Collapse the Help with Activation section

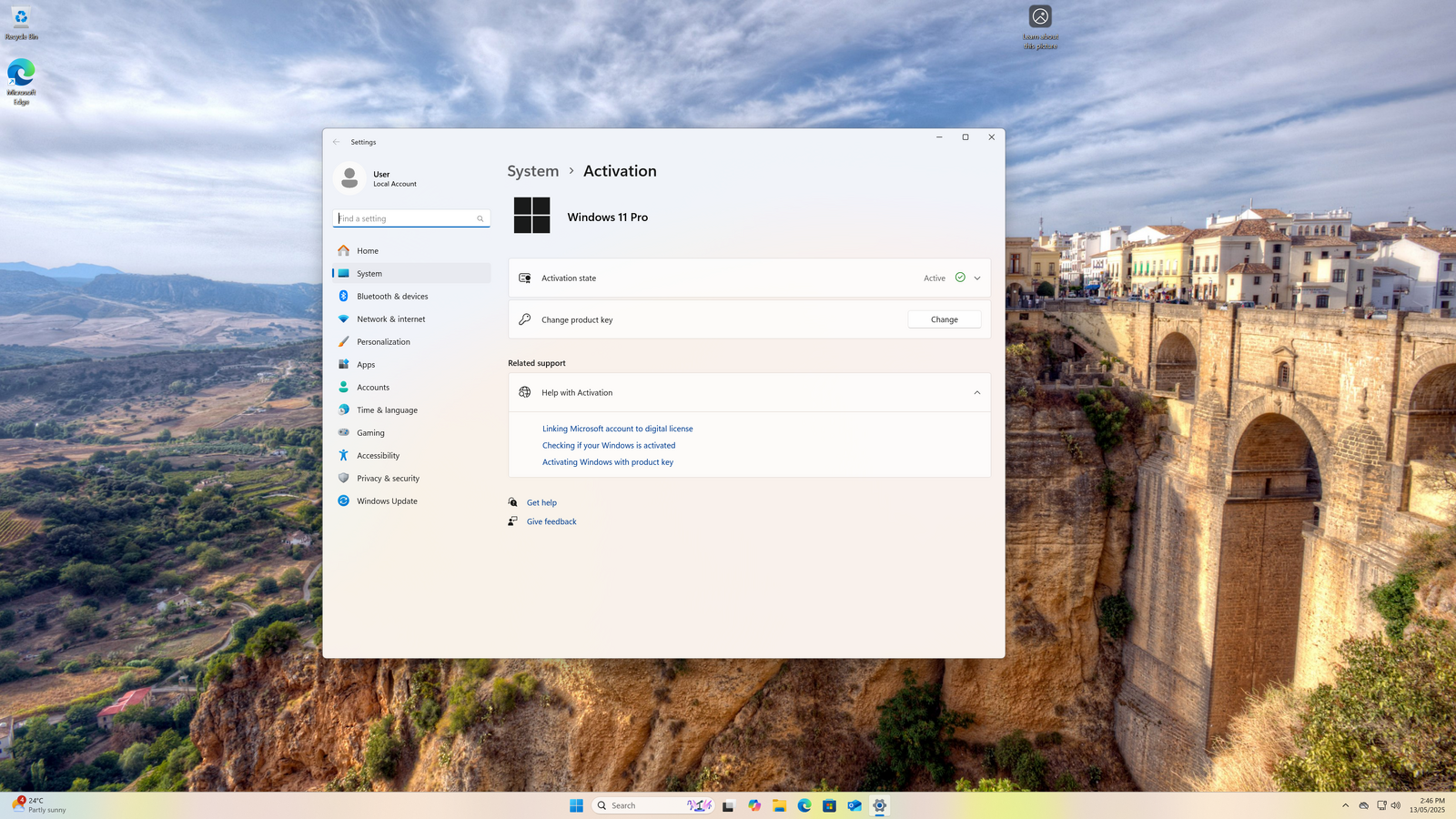tap(977, 393)
